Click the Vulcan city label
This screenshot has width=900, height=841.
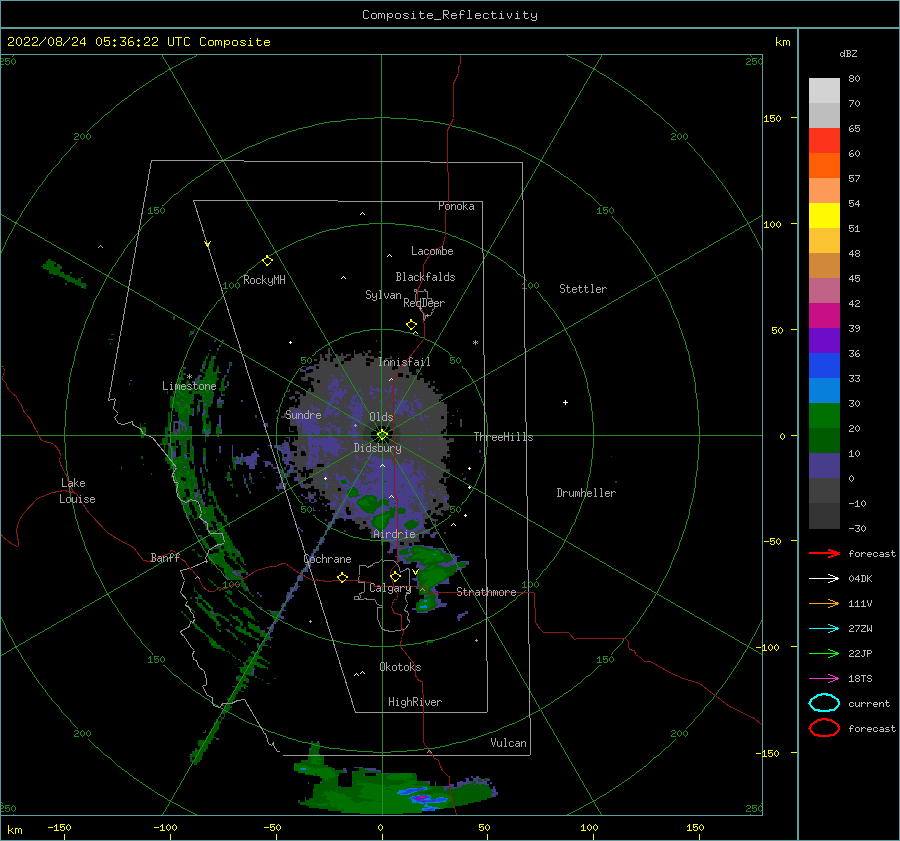coord(509,743)
